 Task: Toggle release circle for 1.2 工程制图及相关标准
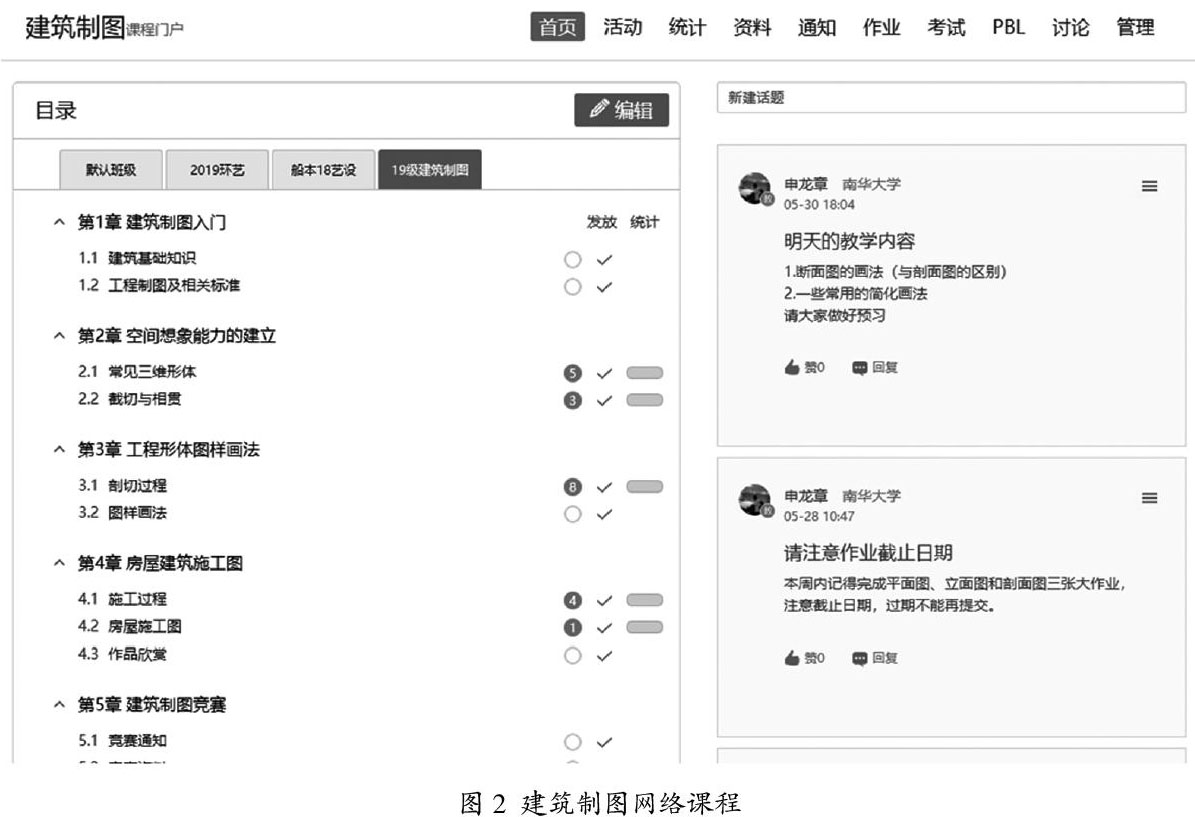[572, 287]
